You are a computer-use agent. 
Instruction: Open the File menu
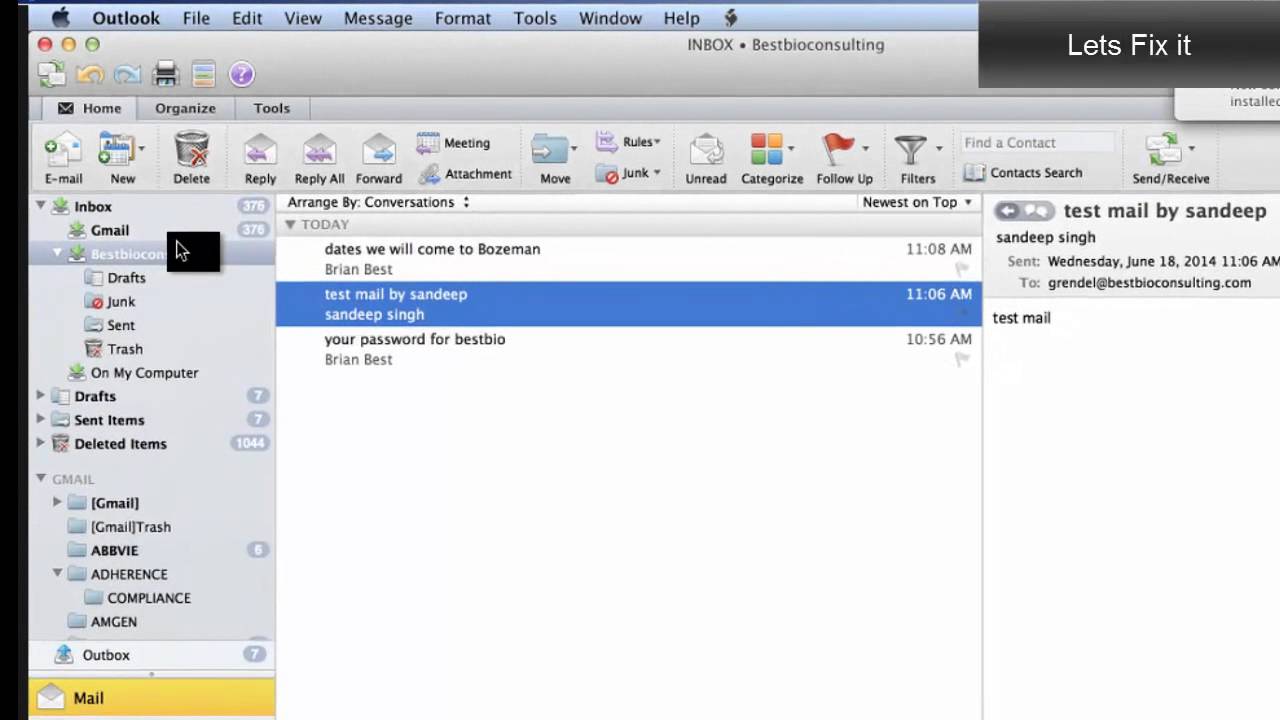tap(196, 18)
